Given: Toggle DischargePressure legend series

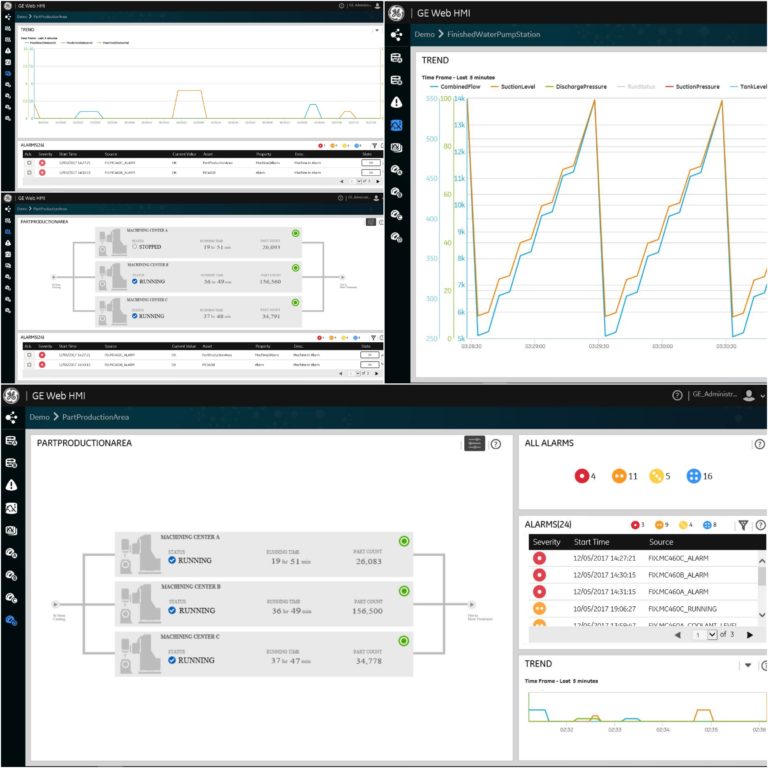Looking at the screenshot, I should click(x=576, y=87).
